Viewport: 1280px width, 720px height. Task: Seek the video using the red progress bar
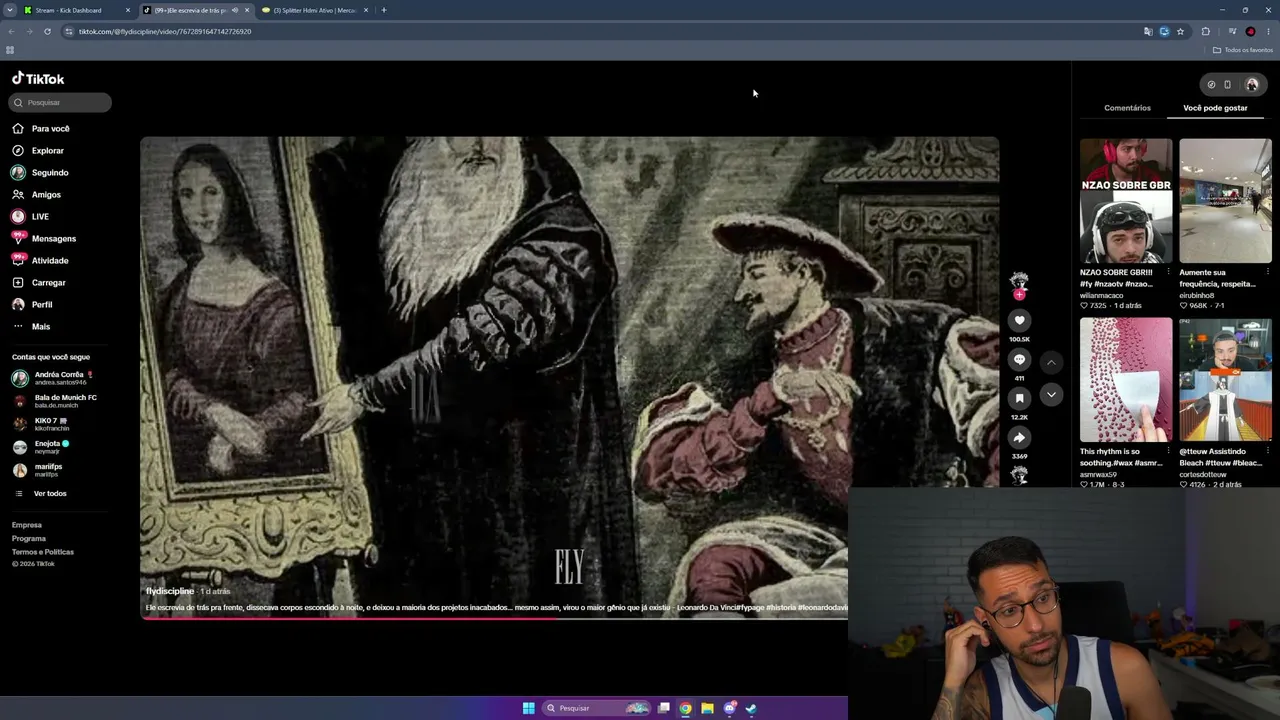[494, 618]
